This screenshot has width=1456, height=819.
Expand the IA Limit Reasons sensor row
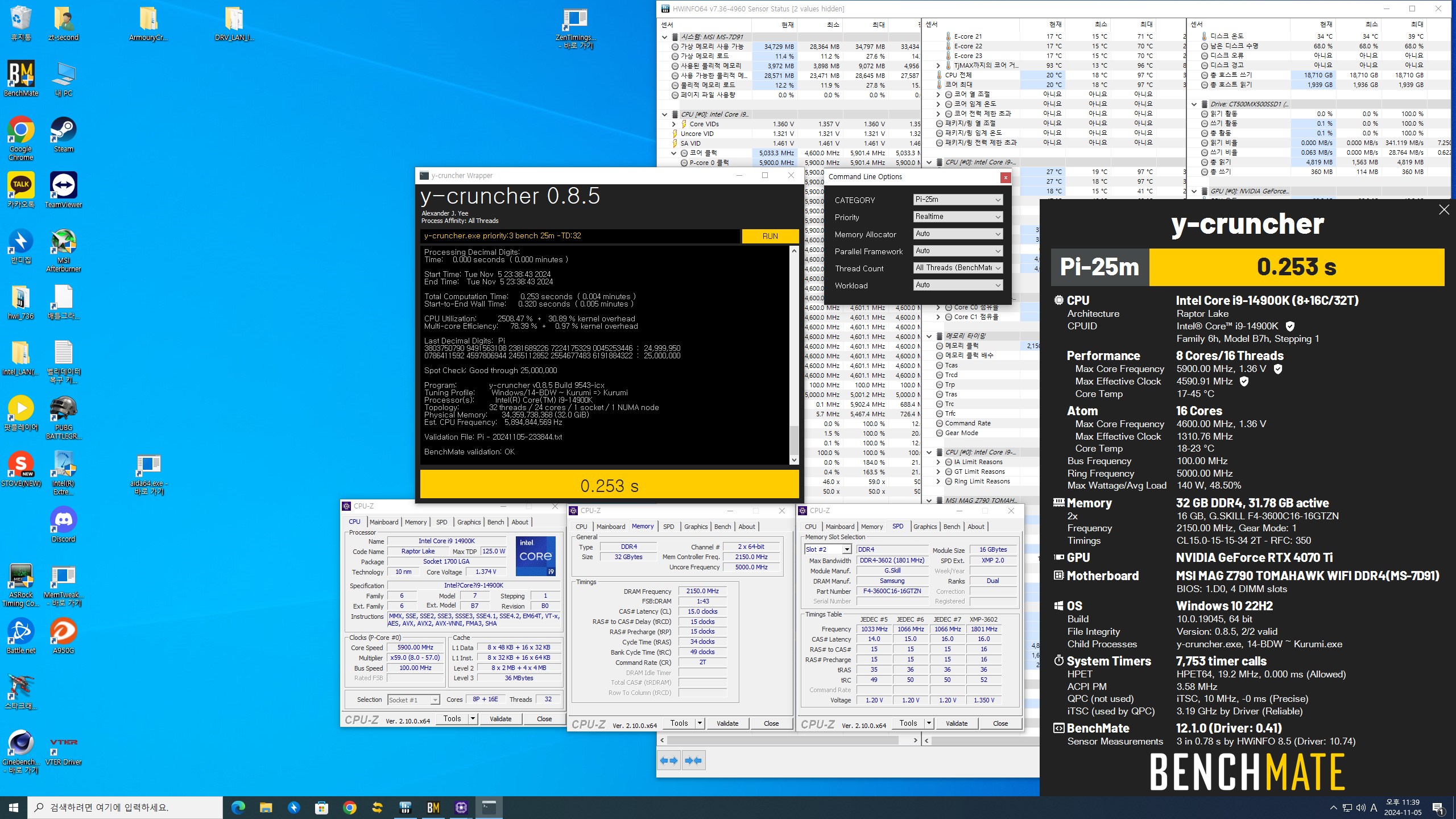pos(938,462)
